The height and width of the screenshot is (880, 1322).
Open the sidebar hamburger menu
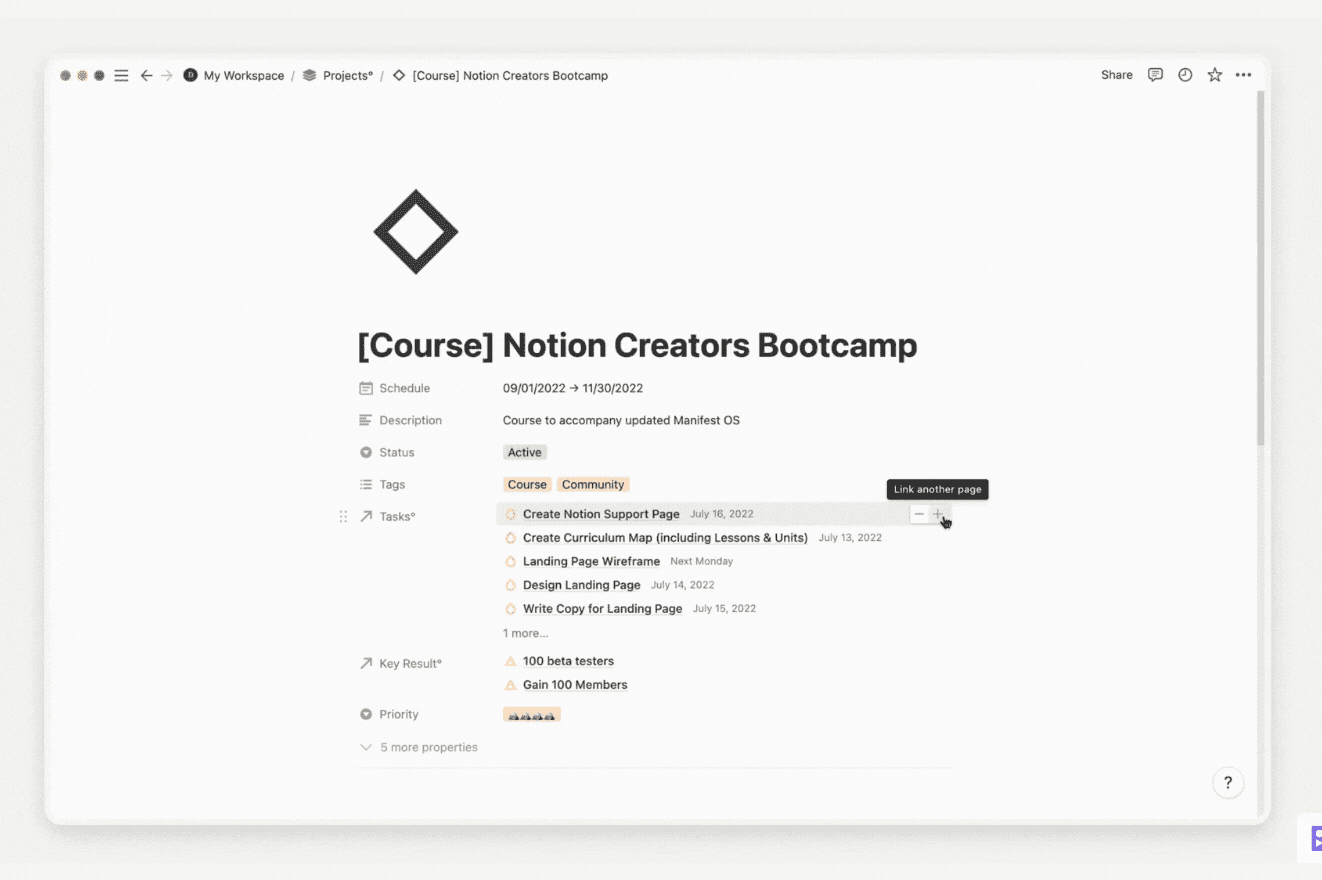[x=121, y=75]
